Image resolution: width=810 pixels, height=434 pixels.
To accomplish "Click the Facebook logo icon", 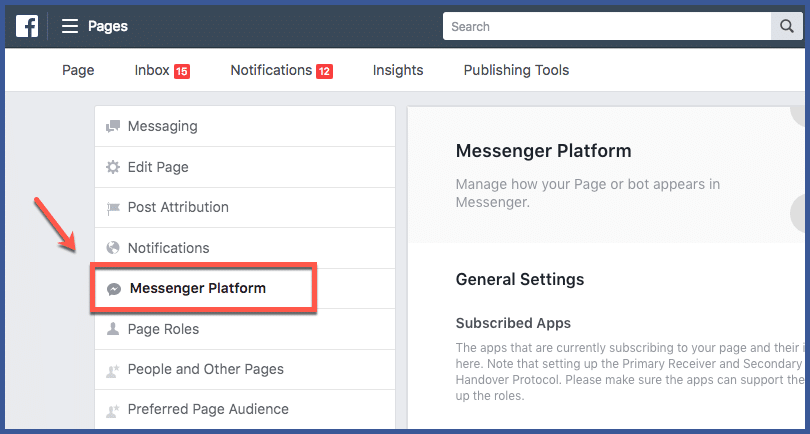I will point(27,26).
